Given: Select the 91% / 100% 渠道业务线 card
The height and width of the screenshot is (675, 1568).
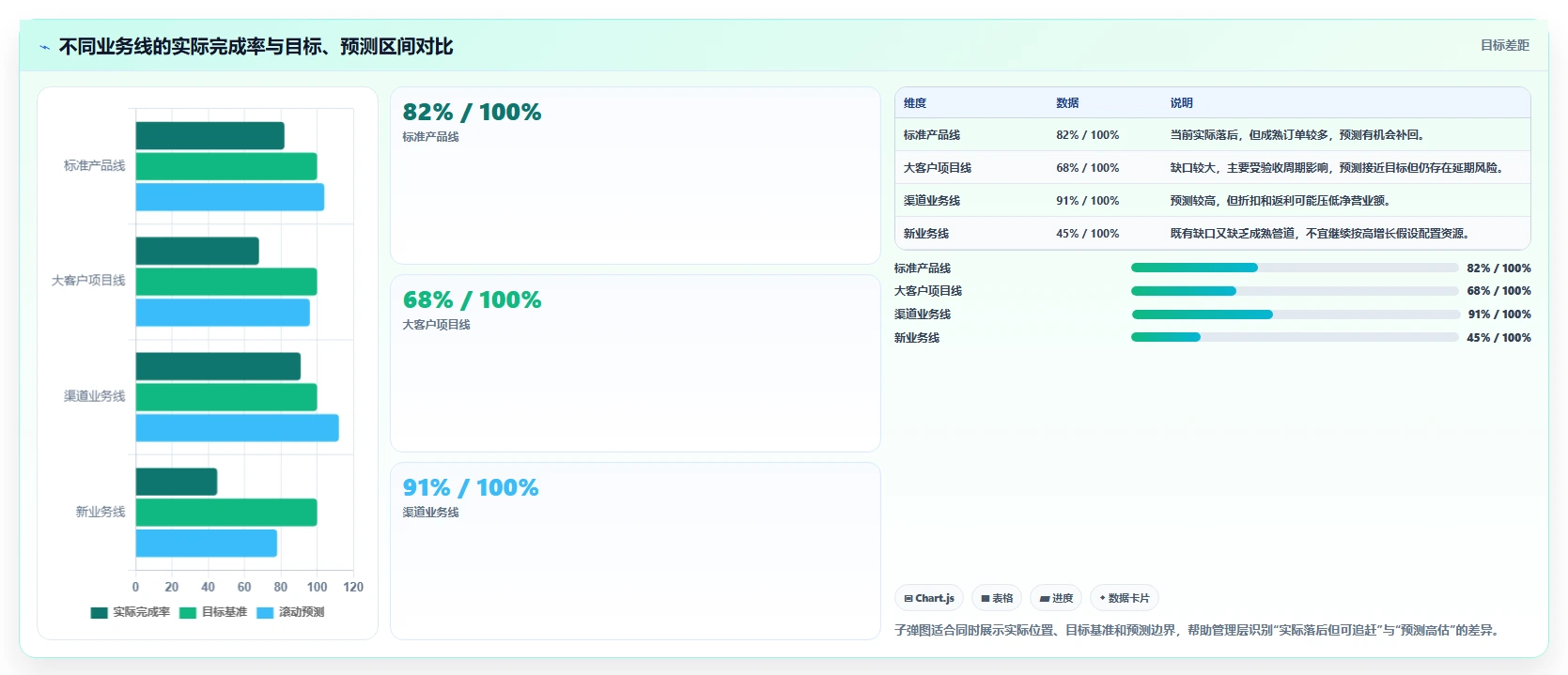Looking at the screenshot, I should coord(635,551).
